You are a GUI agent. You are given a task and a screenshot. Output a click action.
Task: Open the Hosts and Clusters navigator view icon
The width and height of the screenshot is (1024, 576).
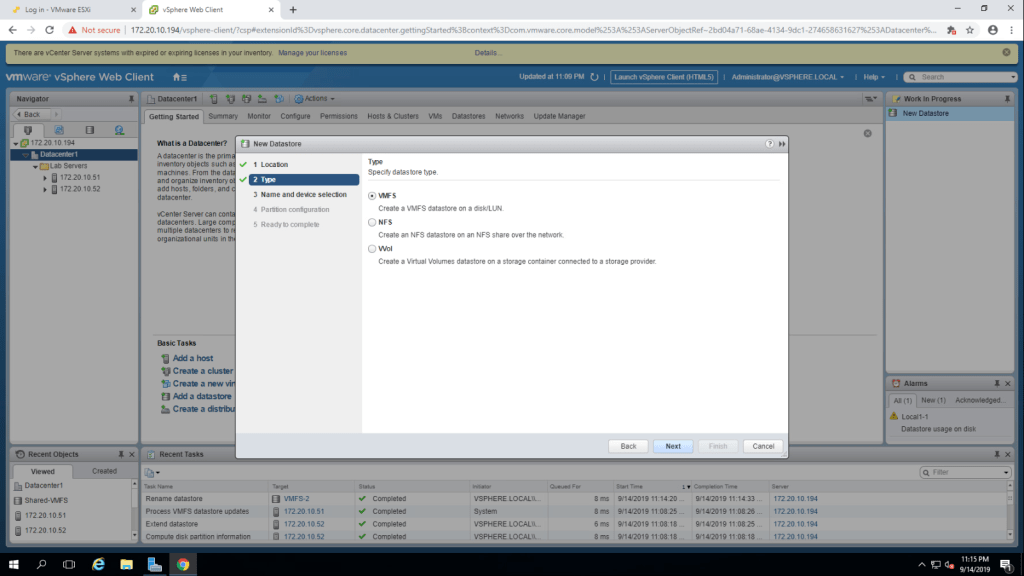click(28, 130)
